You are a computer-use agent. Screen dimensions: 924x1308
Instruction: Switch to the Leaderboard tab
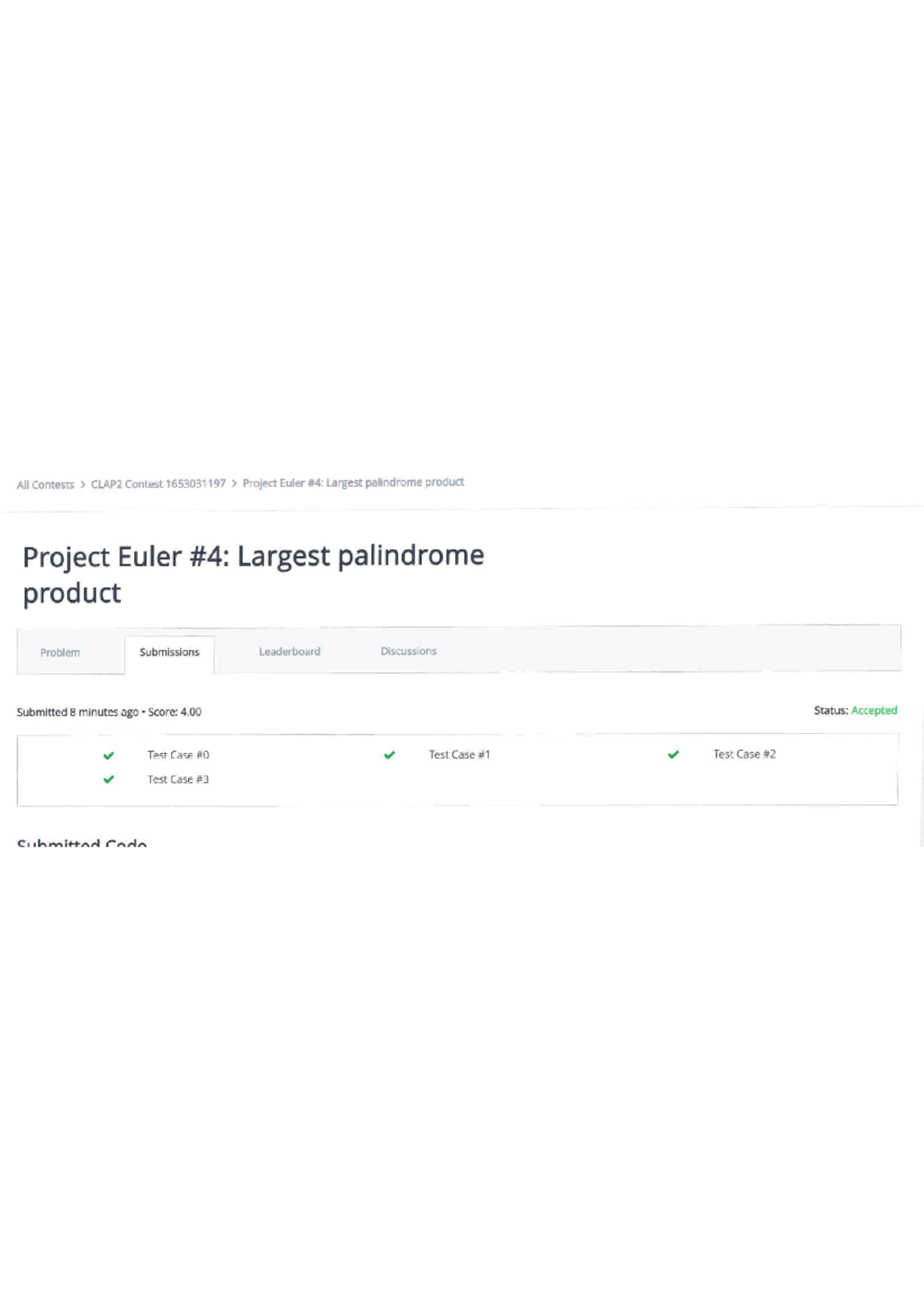(290, 652)
